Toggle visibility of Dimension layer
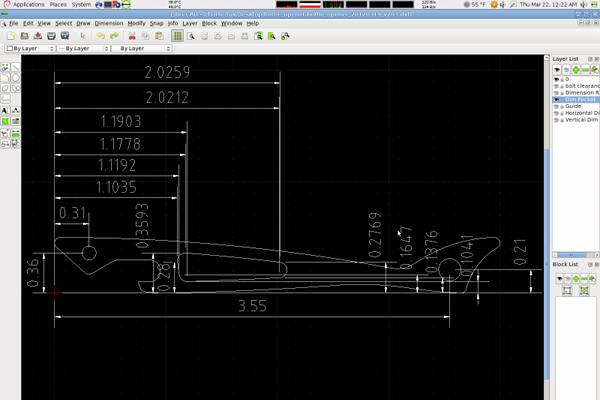600x400 pixels. 556,93
